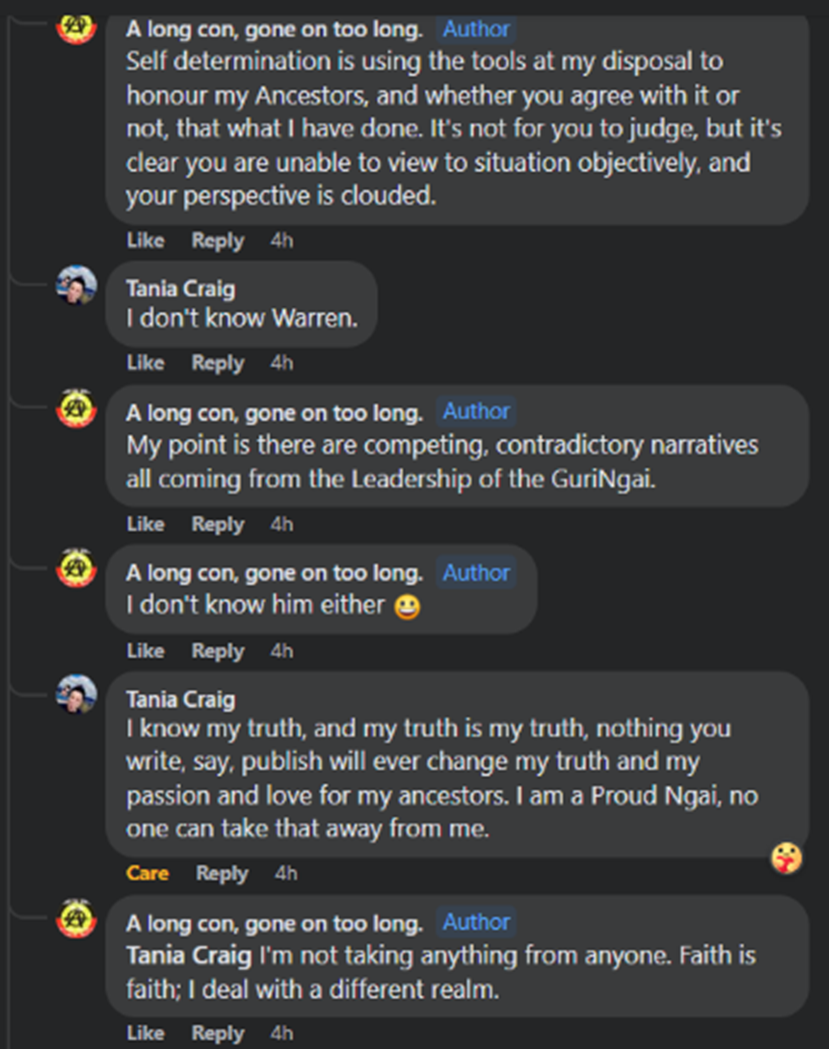Reply to the "Faith is faith" comment

(x=217, y=1033)
